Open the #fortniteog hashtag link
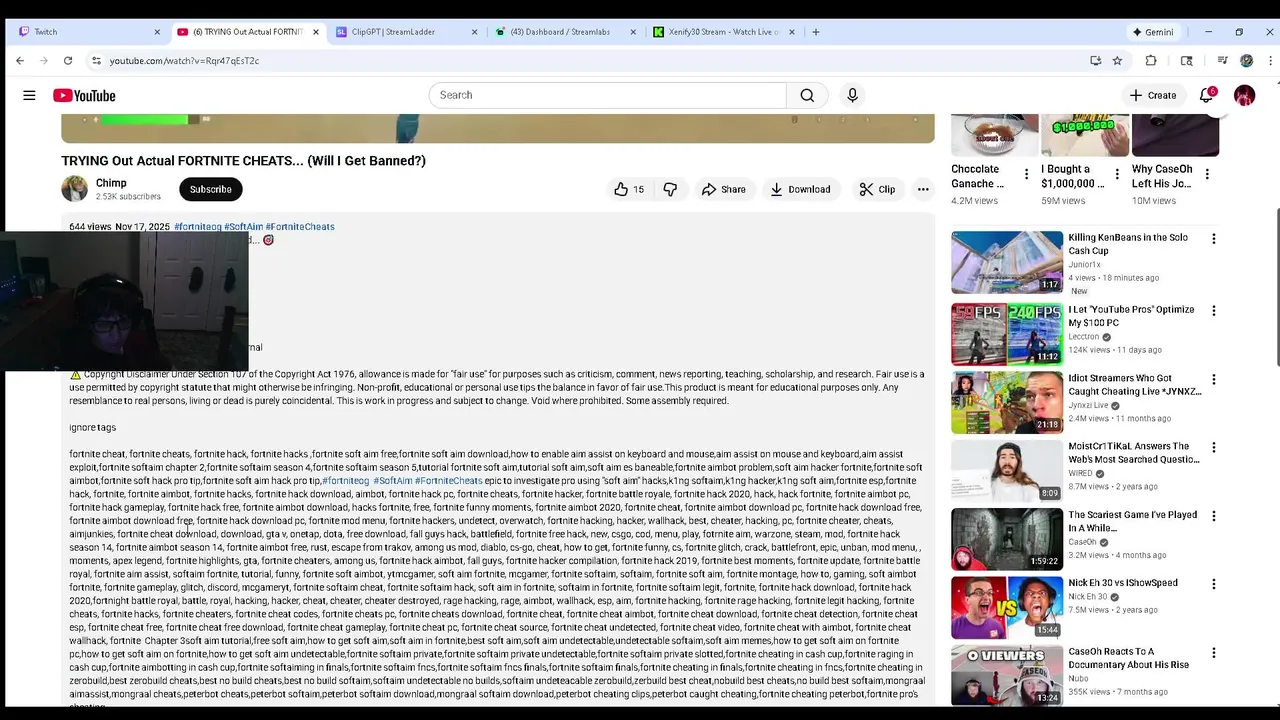Image resolution: width=1280 pixels, height=720 pixels. coord(198,227)
